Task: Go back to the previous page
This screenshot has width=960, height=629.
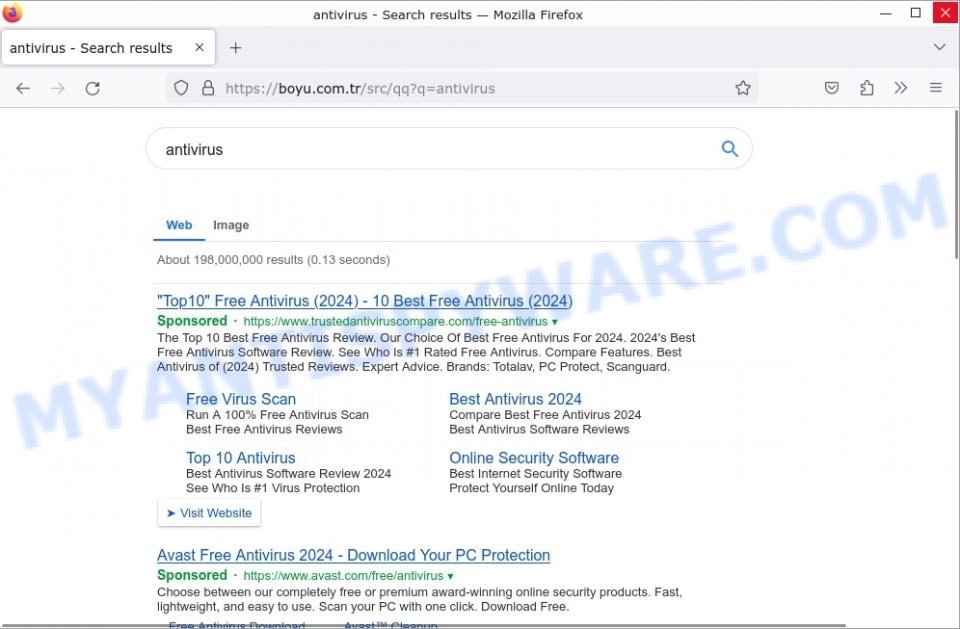Action: (x=23, y=88)
